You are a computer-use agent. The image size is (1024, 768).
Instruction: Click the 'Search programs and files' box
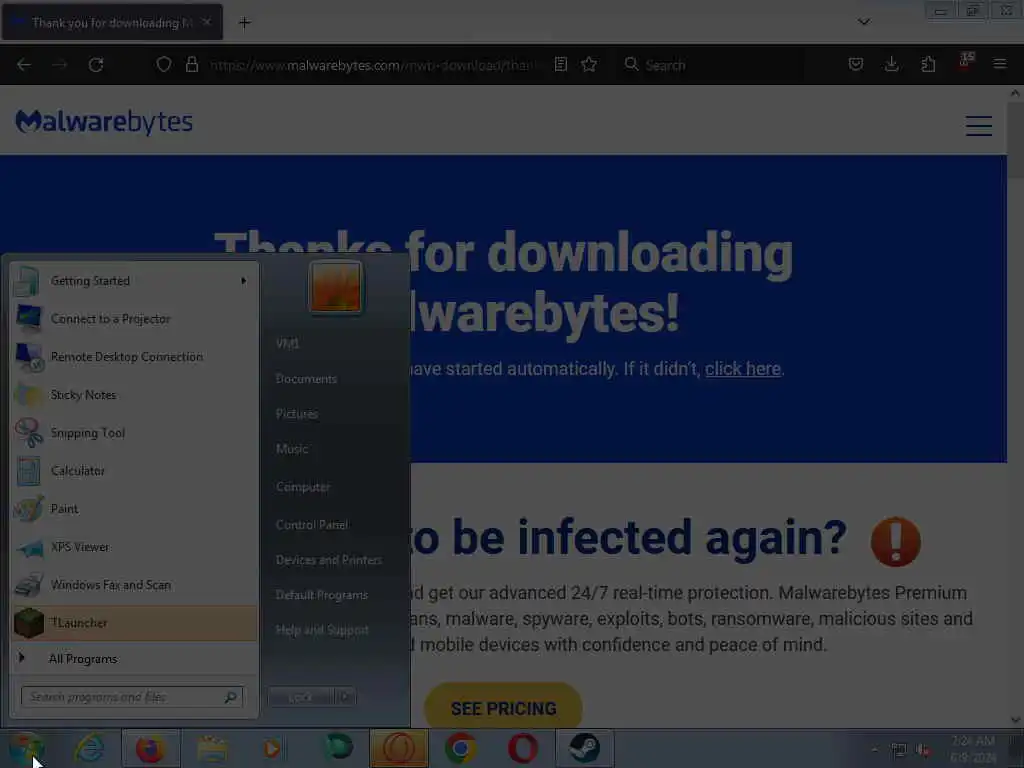132,697
